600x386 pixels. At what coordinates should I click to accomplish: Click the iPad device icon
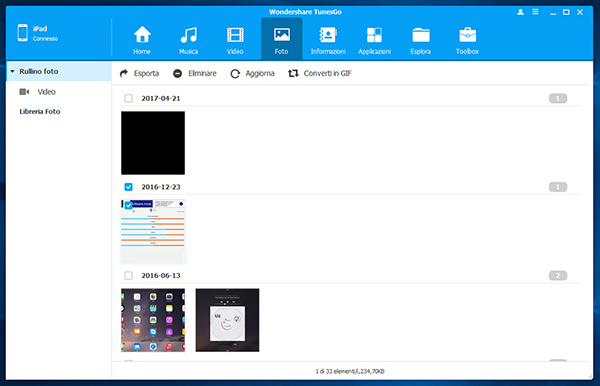click(x=23, y=33)
